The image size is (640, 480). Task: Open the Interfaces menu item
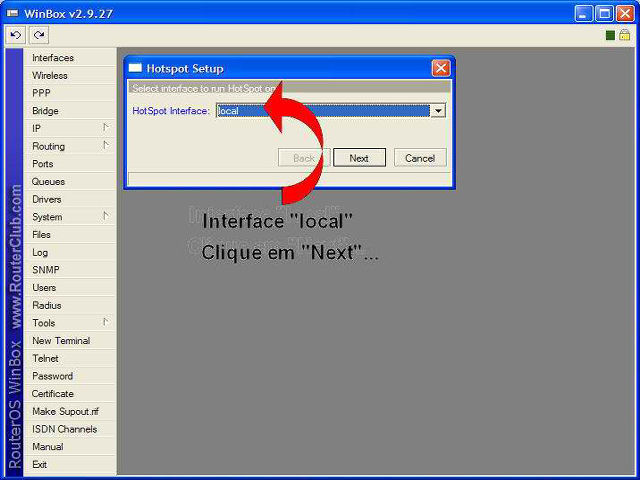point(70,58)
